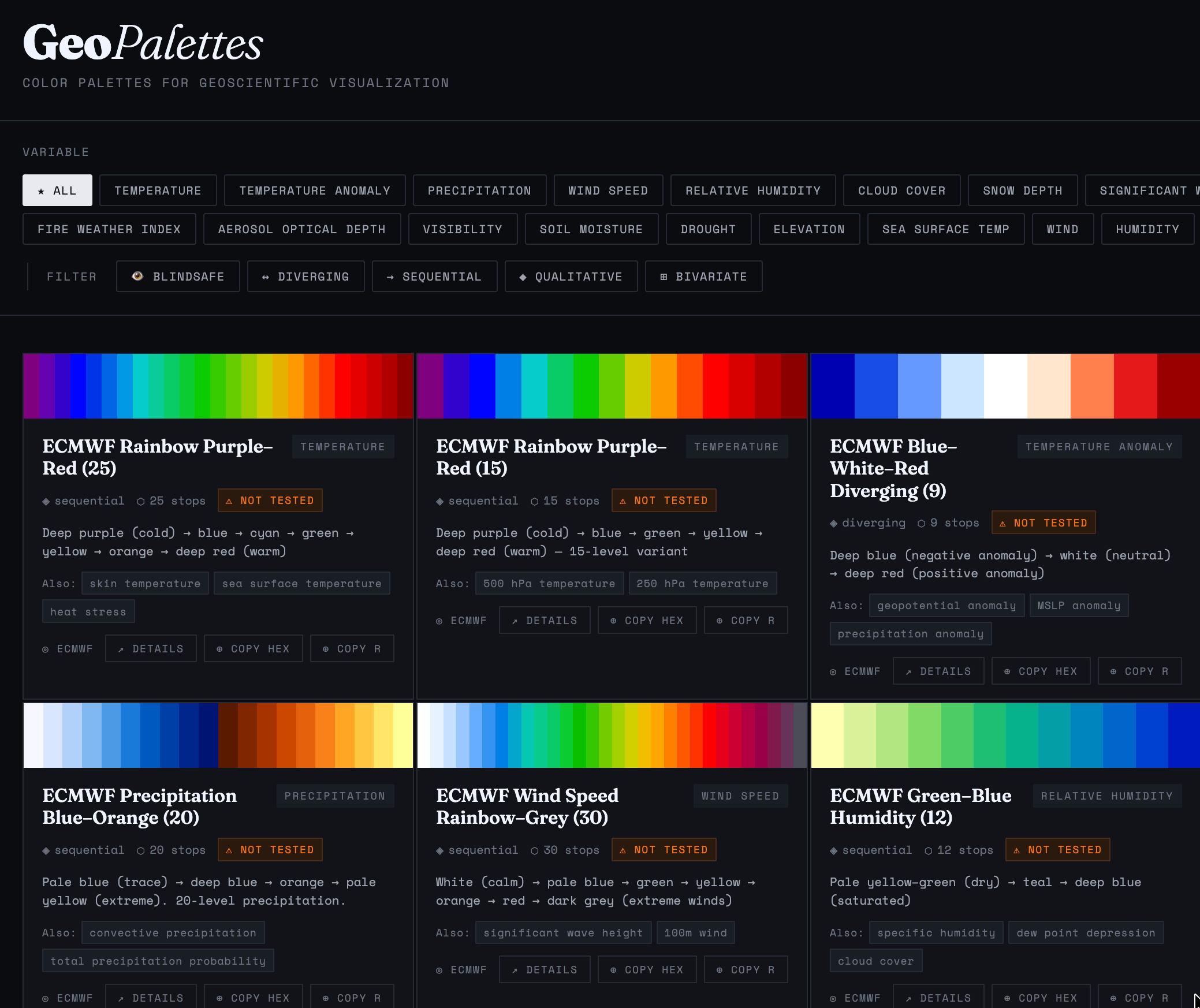The image size is (1200, 1008).
Task: Select the All variables tab
Action: click(x=57, y=191)
